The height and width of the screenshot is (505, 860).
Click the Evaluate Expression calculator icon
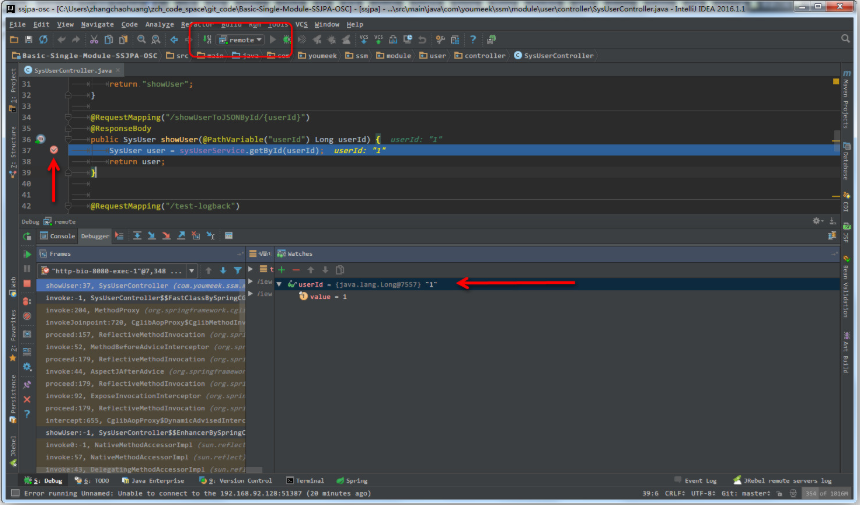(229, 236)
